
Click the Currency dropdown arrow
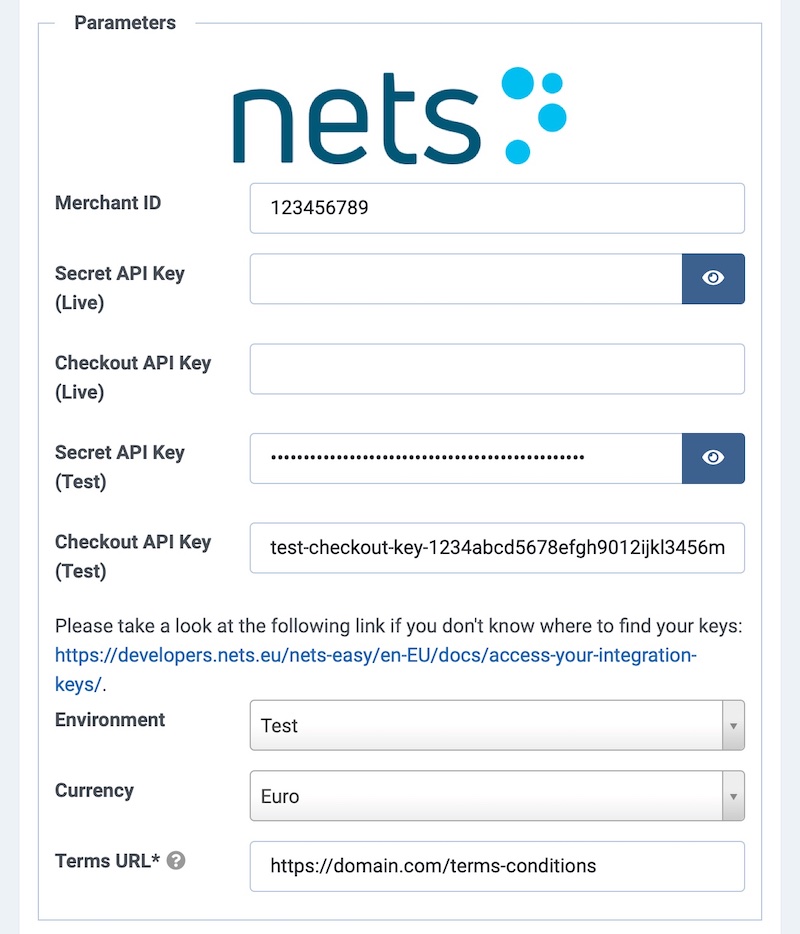pos(733,797)
